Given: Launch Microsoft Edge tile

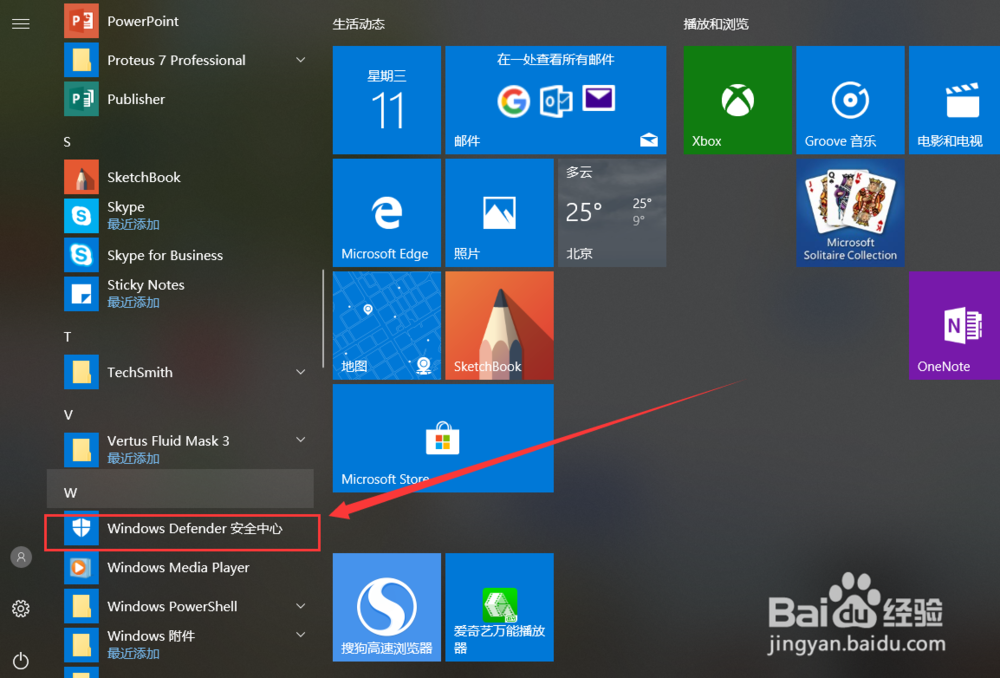Looking at the screenshot, I should coord(386,212).
